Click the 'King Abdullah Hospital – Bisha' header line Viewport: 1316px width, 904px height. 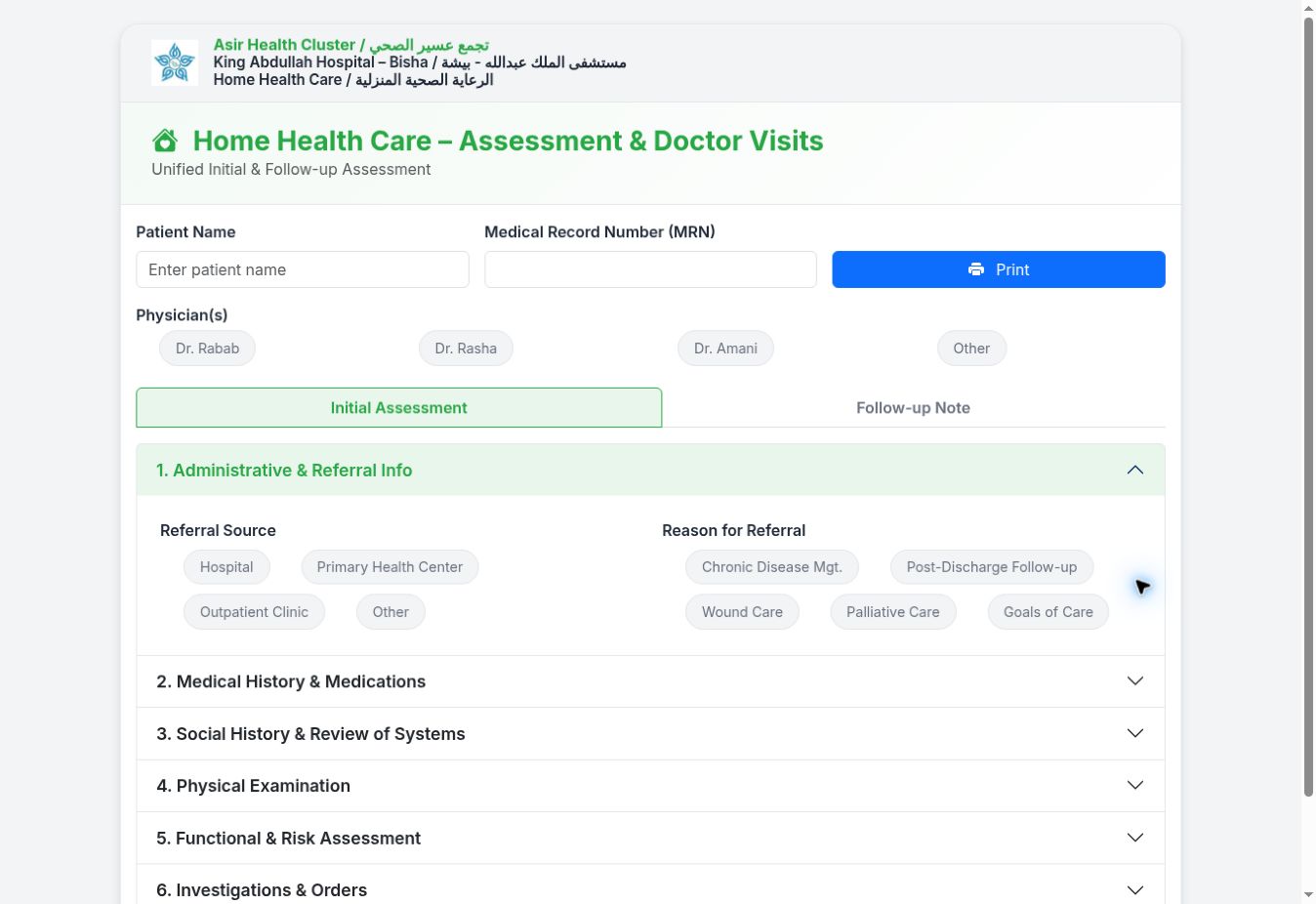pos(420,62)
